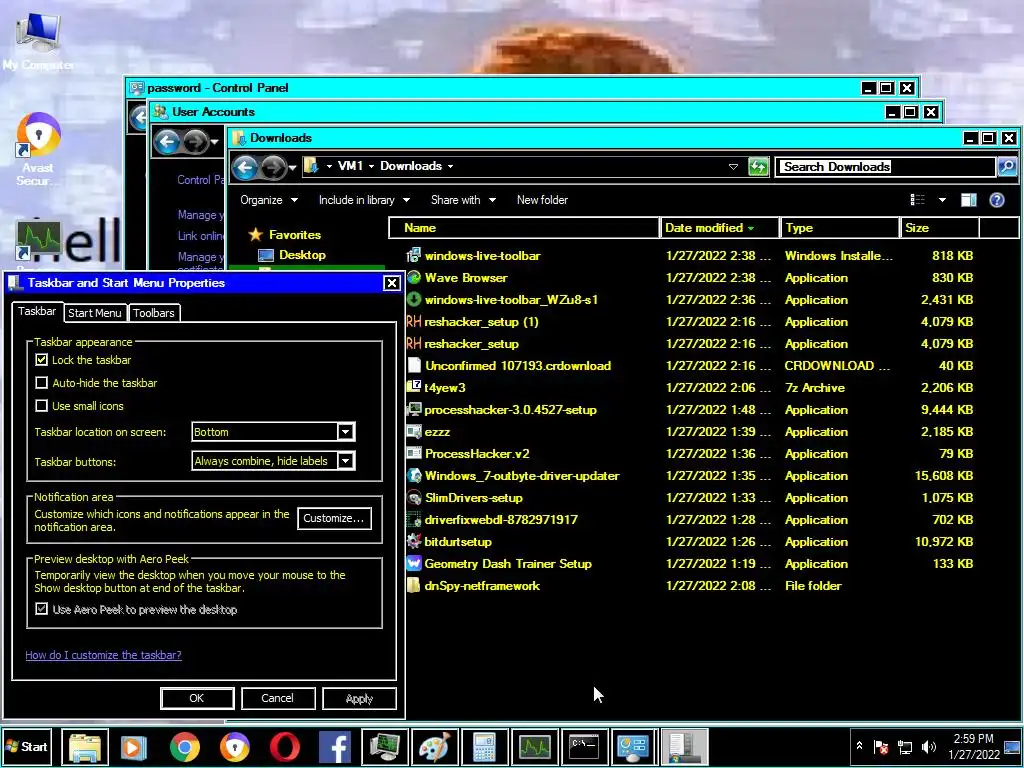Click New folder in Downloads toolbar
1024x768 pixels.
[542, 200]
